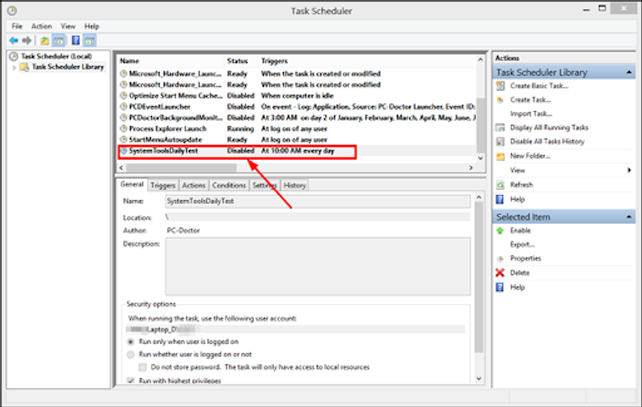The image size is (642, 407).
Task: Click the New Folder icon
Action: pos(500,156)
